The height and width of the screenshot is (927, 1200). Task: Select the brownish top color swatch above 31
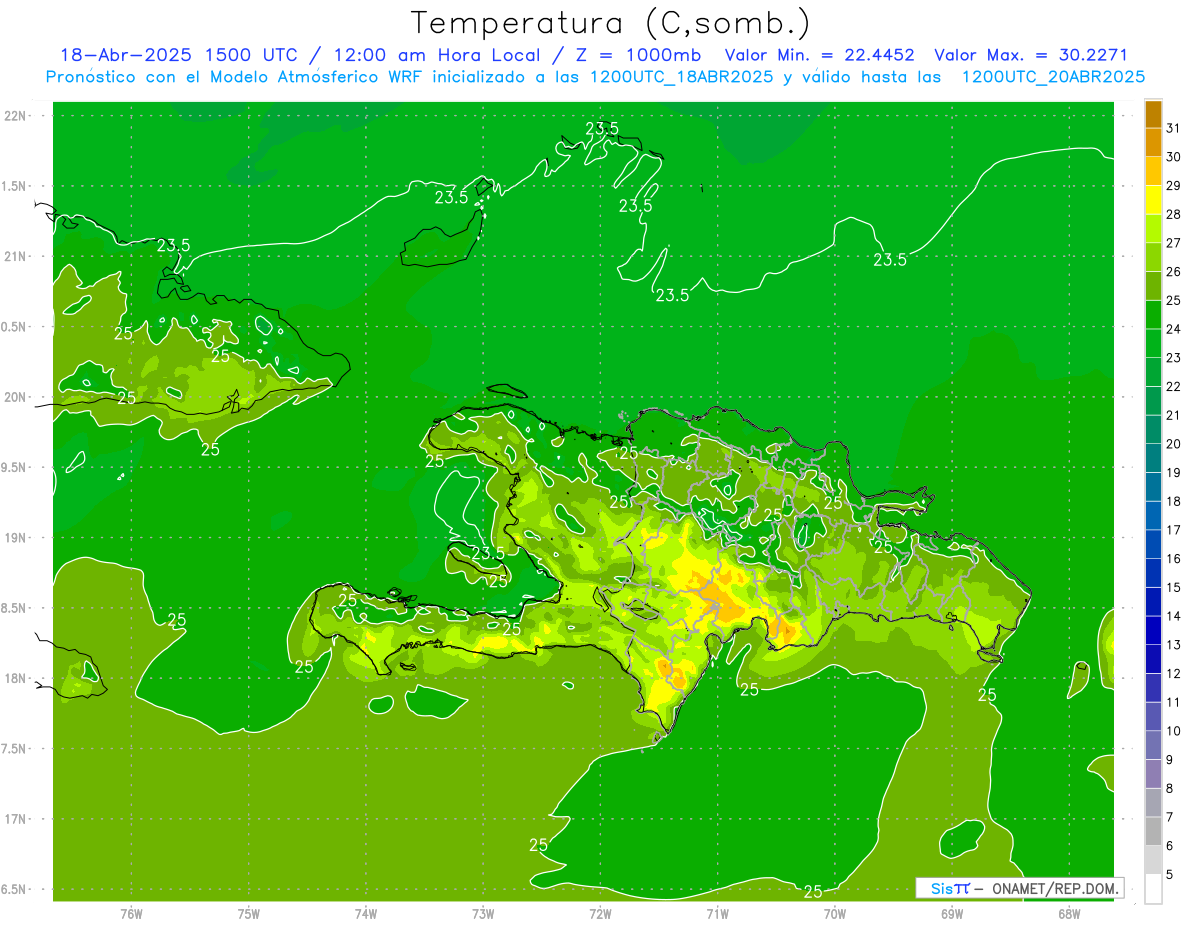pyautogui.click(x=1153, y=114)
